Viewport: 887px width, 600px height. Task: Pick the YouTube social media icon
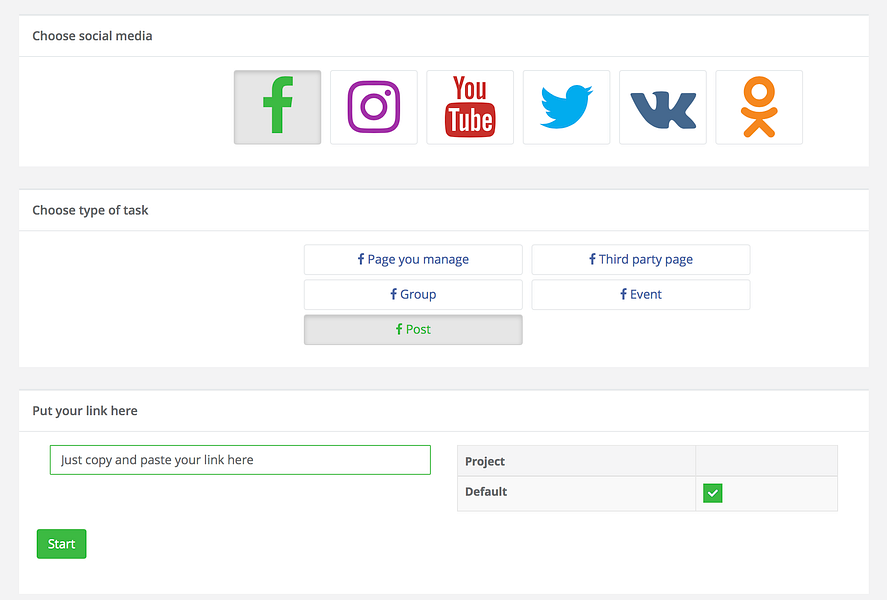470,107
